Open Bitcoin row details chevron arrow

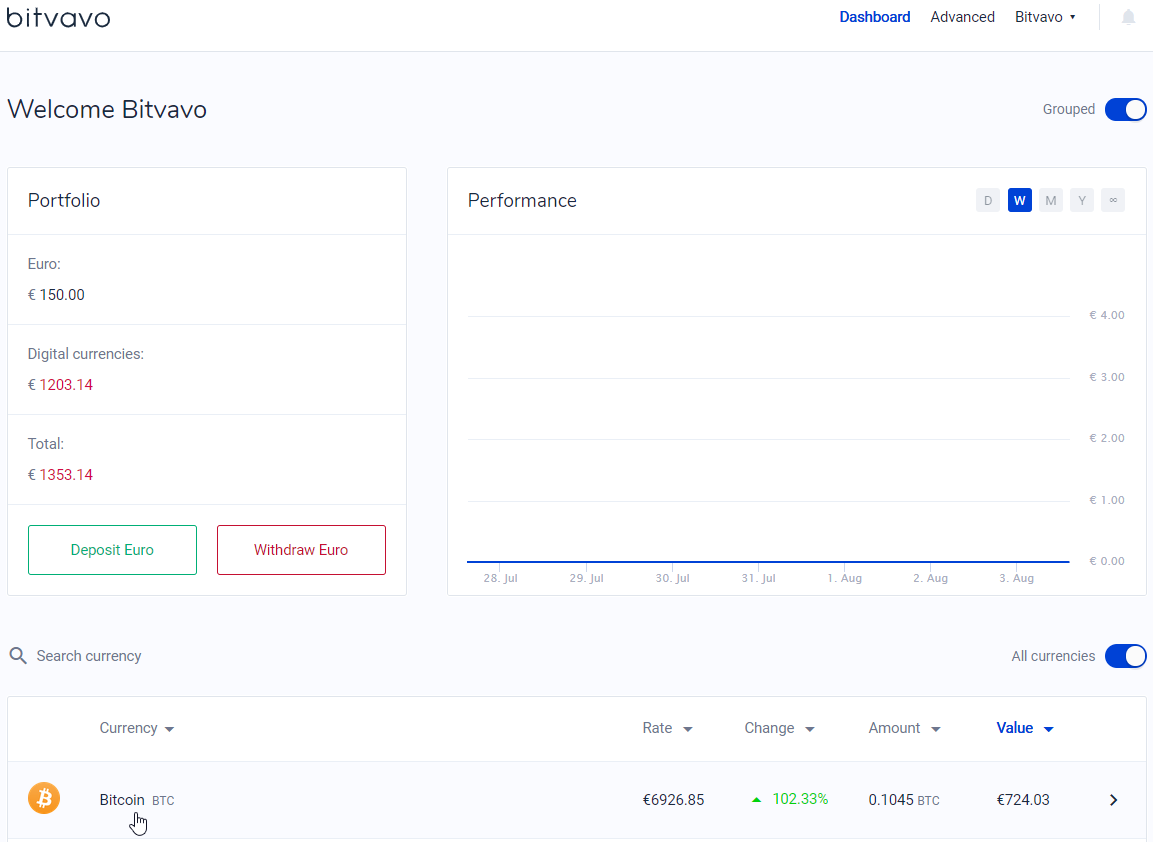1113,800
